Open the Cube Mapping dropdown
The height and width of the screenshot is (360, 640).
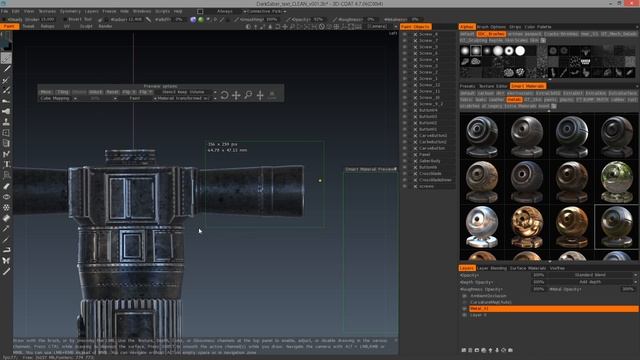pos(58,98)
